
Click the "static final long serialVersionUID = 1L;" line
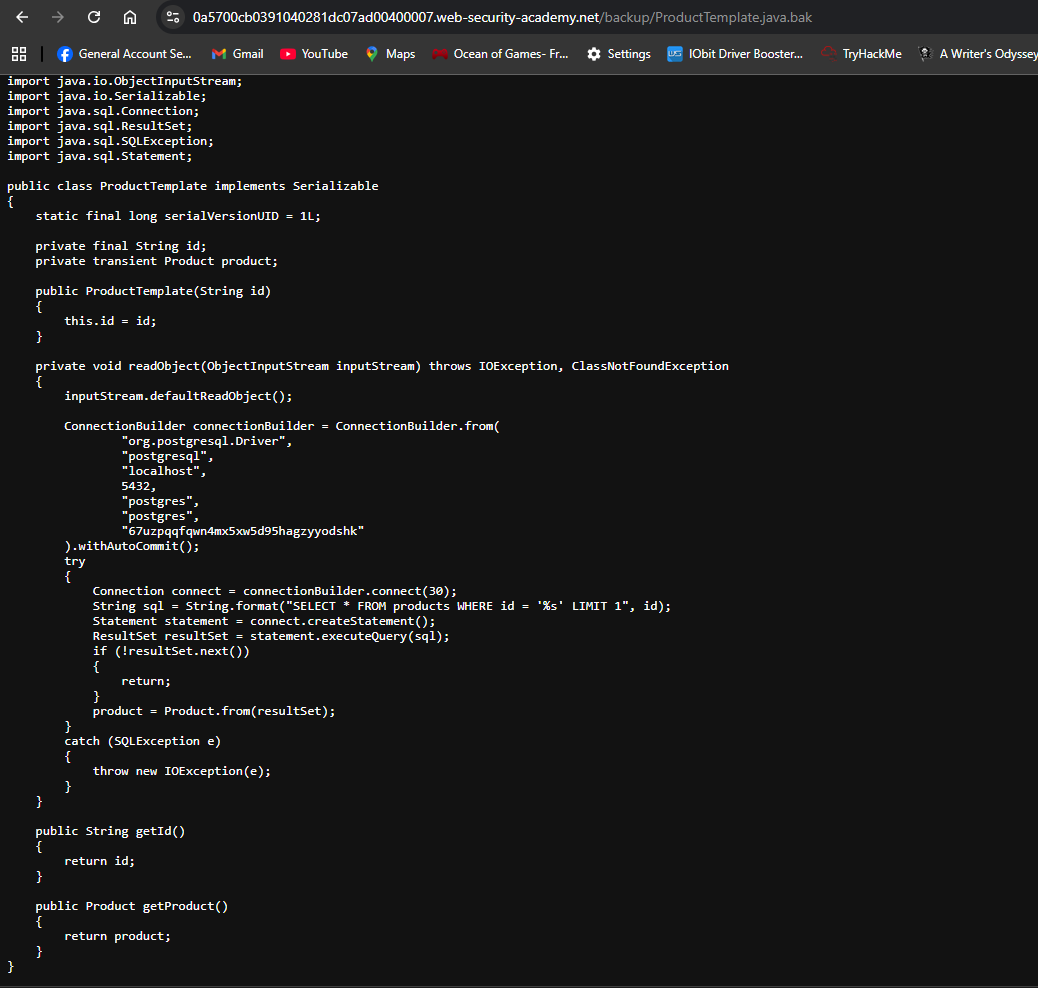pyautogui.click(x=178, y=216)
